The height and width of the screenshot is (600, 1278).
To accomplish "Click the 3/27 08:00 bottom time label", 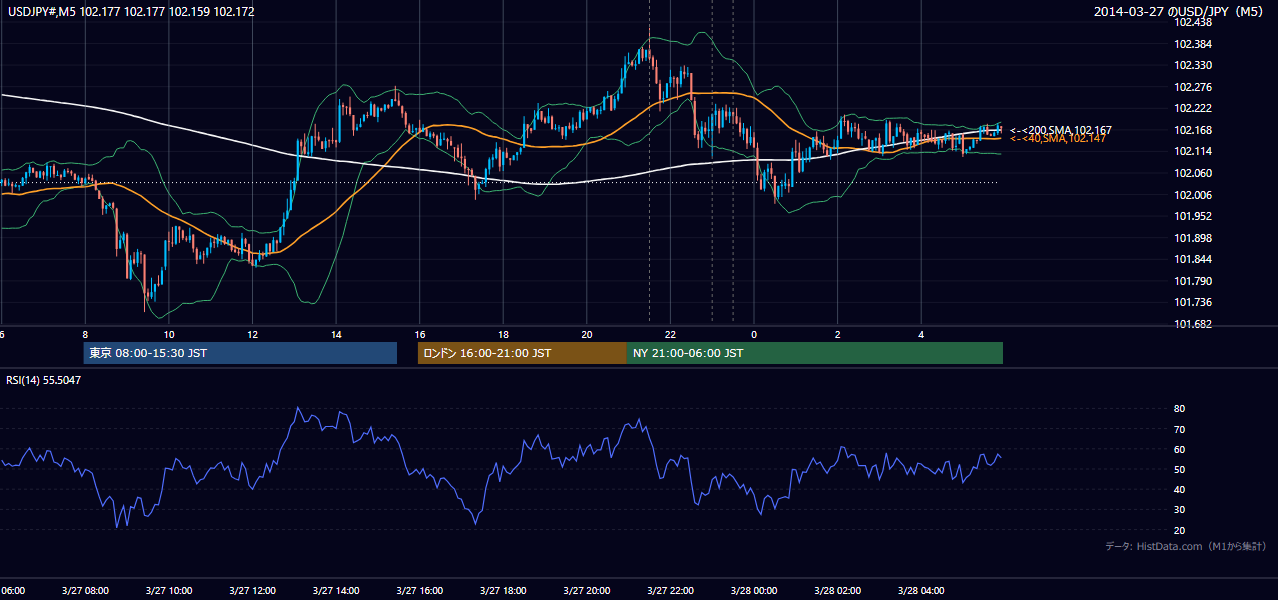I will point(85,591).
